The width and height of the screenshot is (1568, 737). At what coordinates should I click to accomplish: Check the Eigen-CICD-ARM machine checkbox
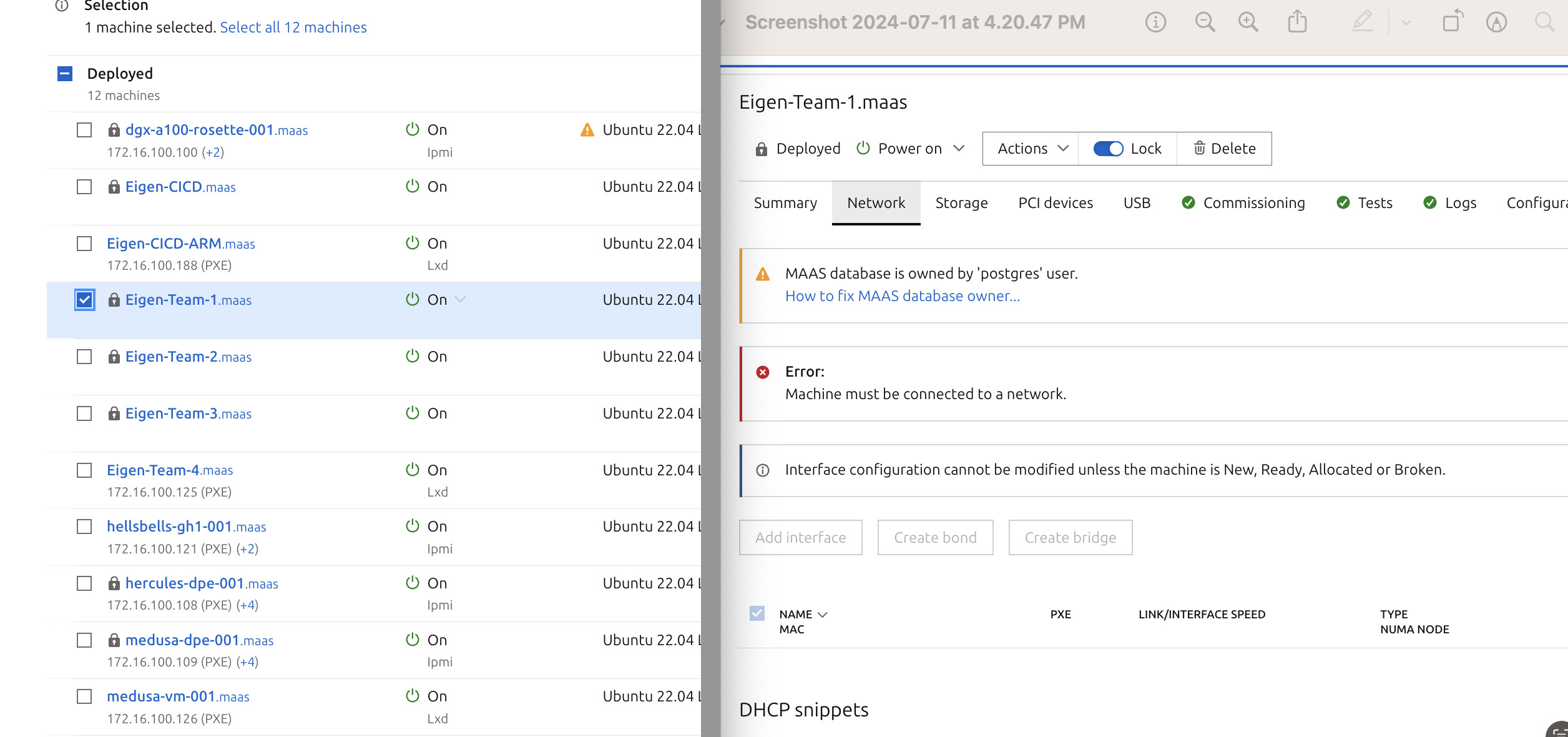84,243
